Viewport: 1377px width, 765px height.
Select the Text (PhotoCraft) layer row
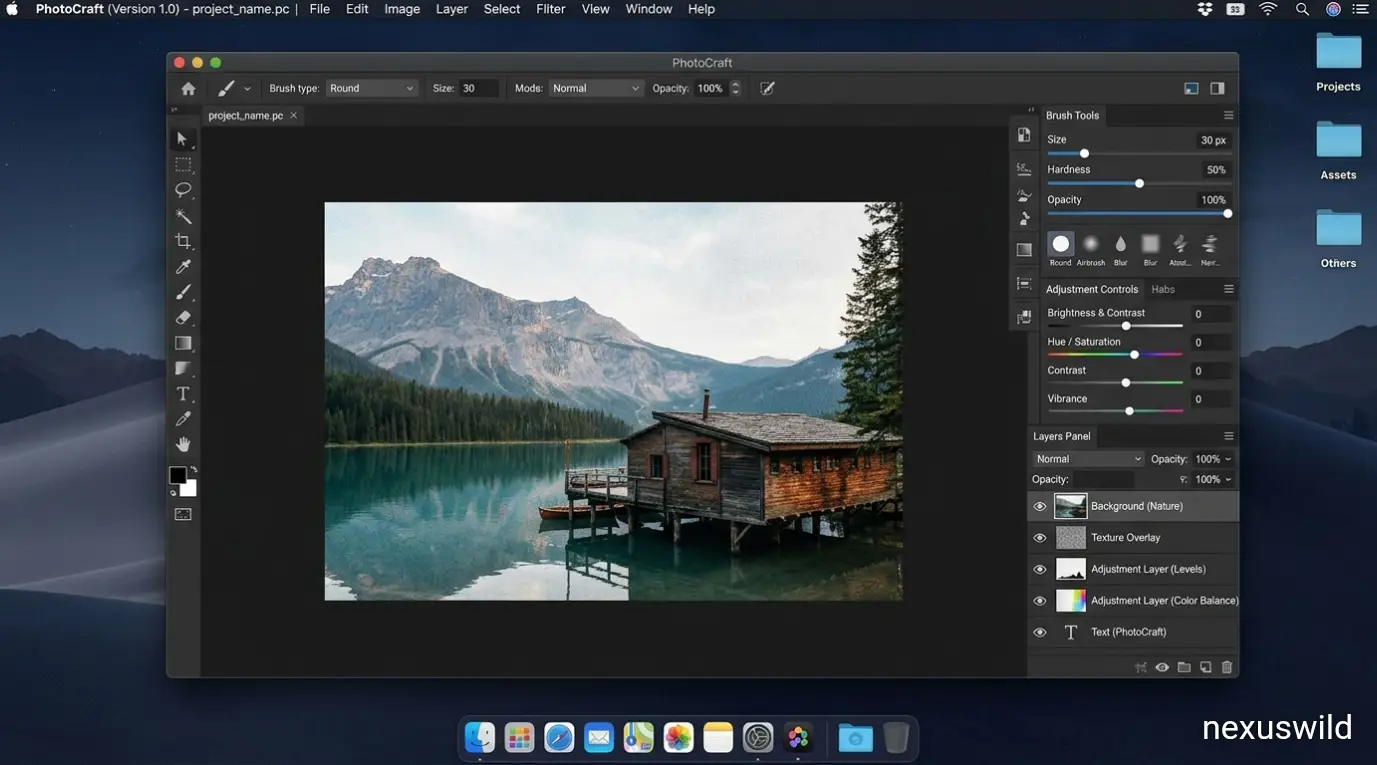point(1133,632)
